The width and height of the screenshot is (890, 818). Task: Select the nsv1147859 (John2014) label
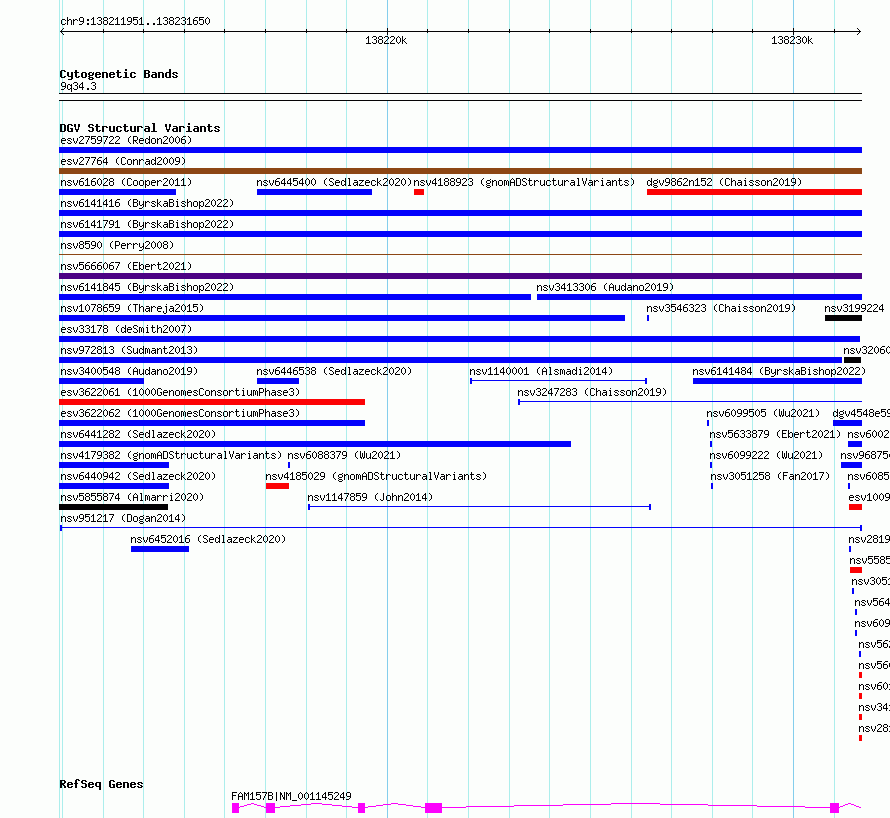coord(370,497)
